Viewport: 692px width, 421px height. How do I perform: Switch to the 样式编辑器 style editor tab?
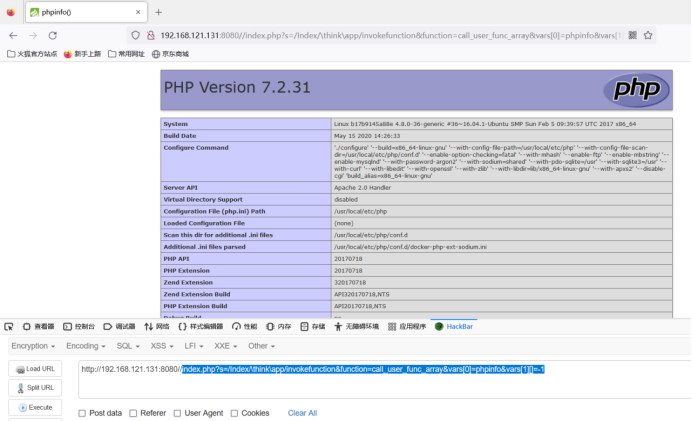(201, 327)
